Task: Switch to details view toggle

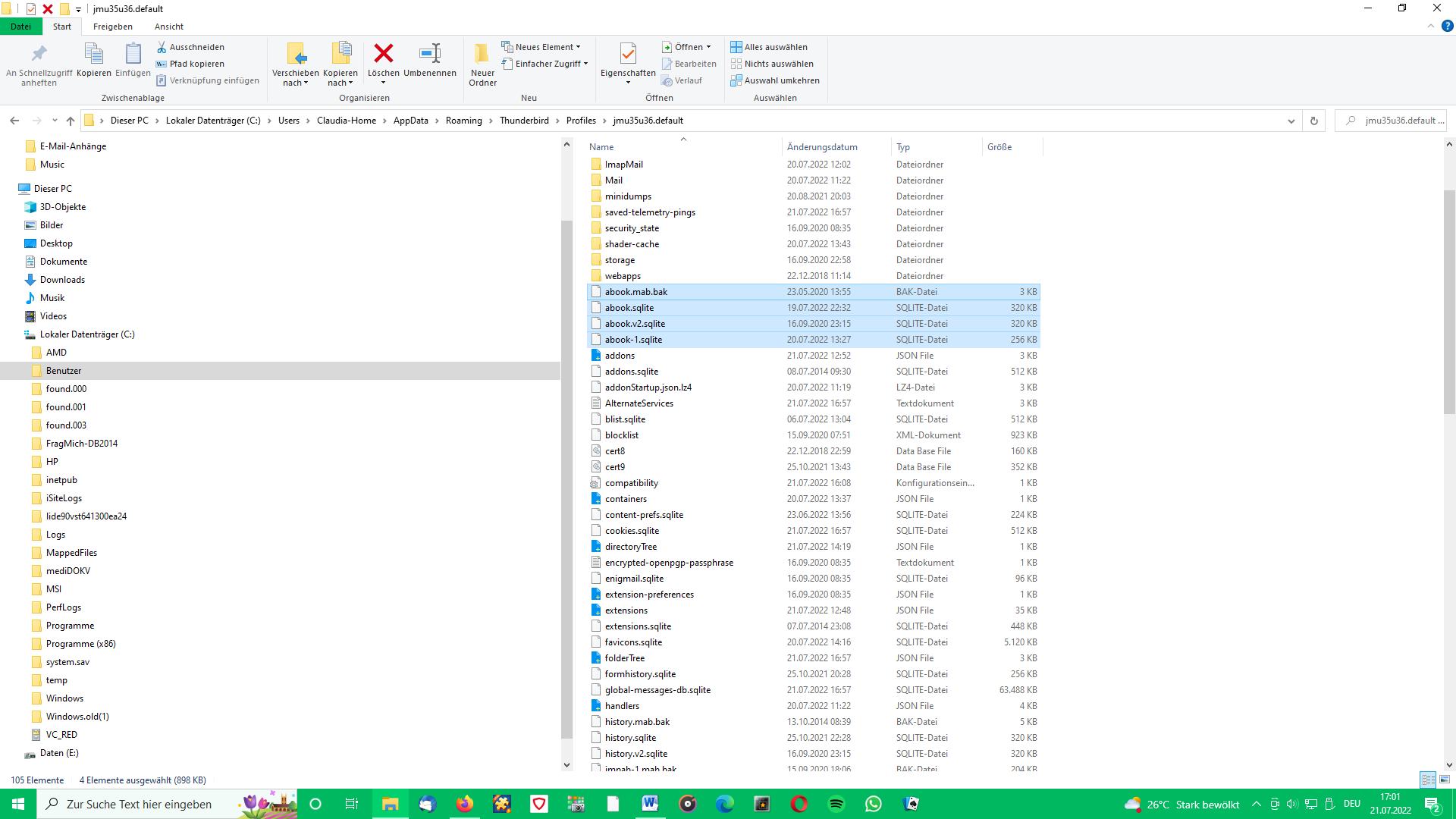Action: (1428, 780)
